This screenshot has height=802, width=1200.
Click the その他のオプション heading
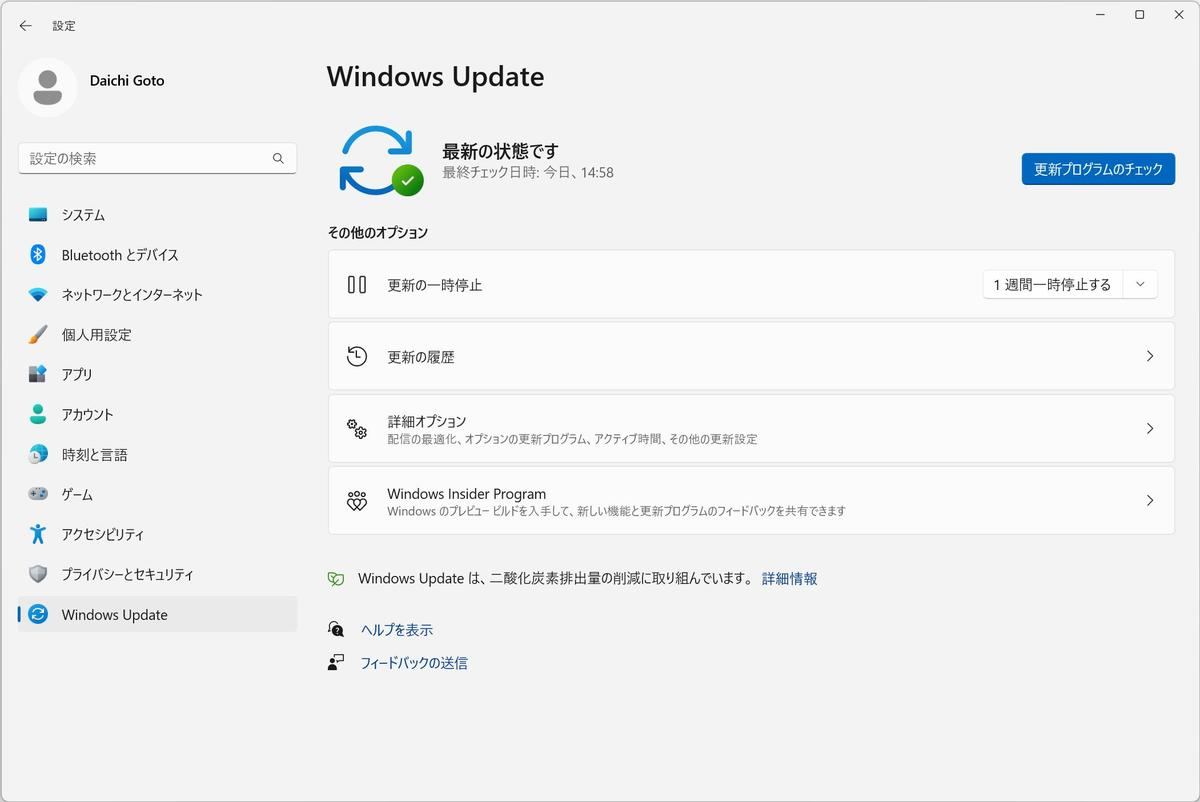378,233
